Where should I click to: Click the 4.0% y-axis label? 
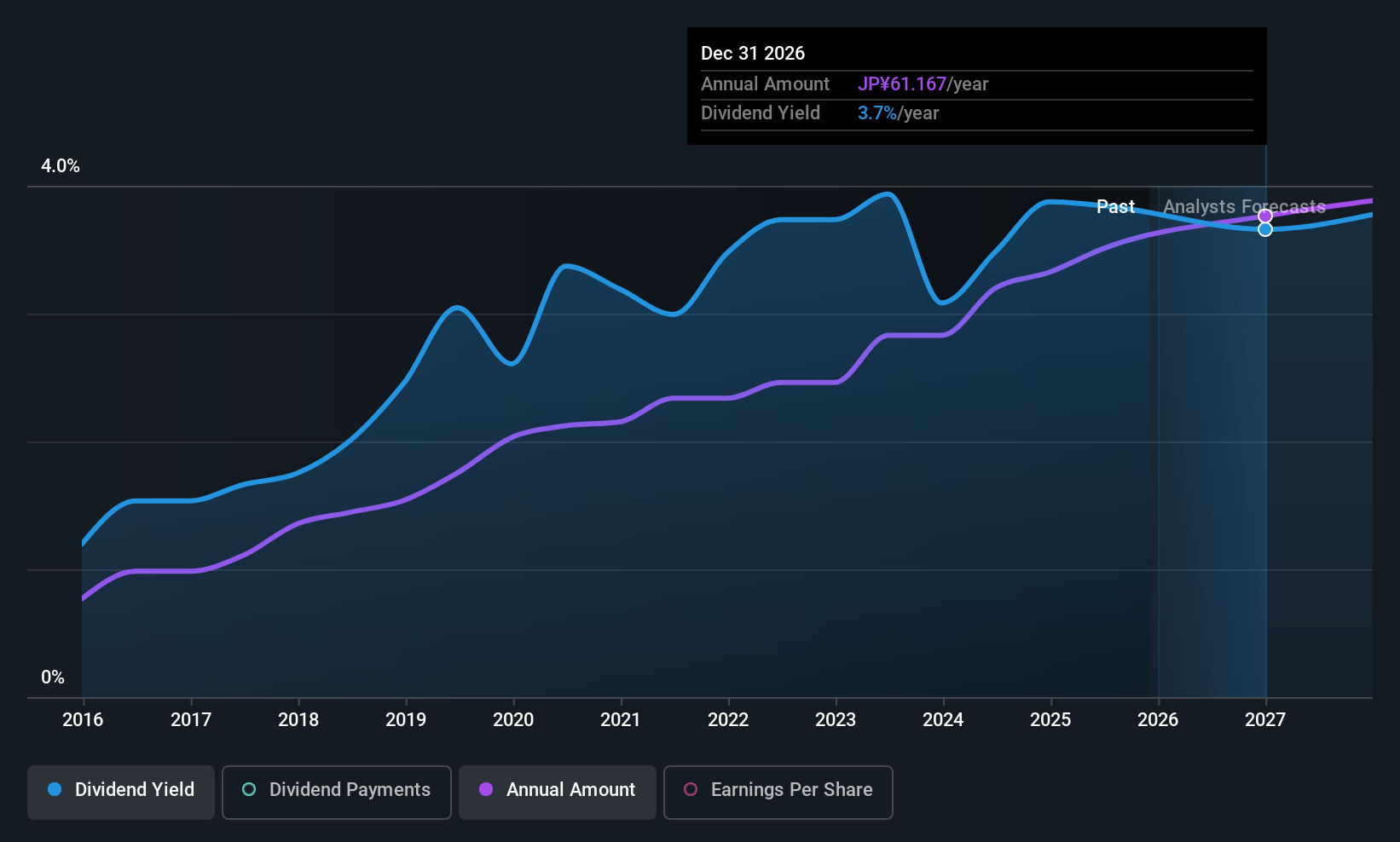pyautogui.click(x=61, y=166)
